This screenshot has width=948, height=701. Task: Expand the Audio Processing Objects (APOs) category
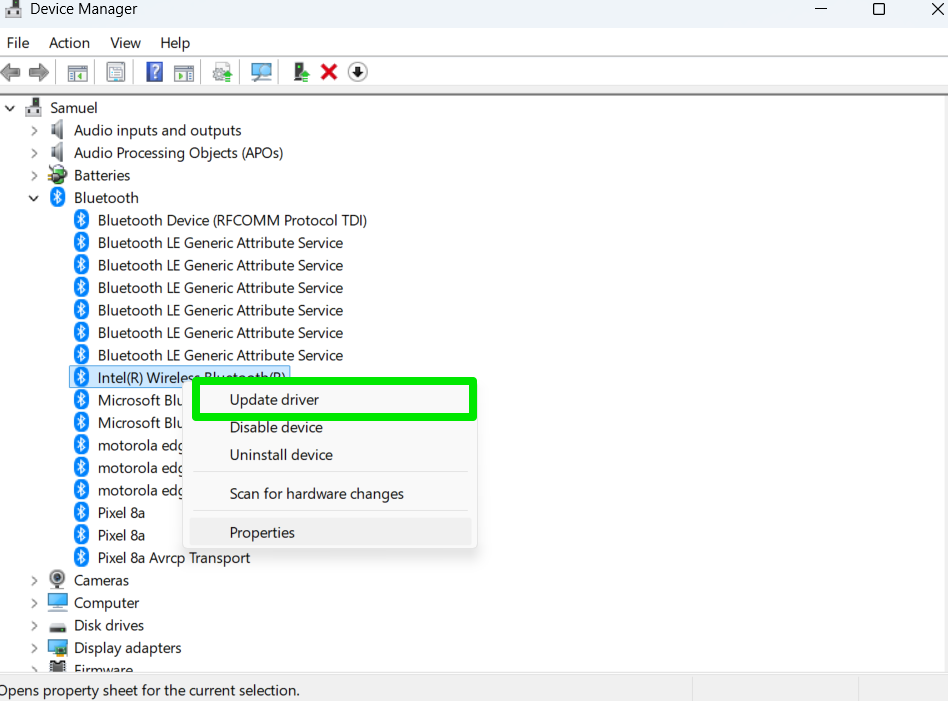(x=34, y=153)
